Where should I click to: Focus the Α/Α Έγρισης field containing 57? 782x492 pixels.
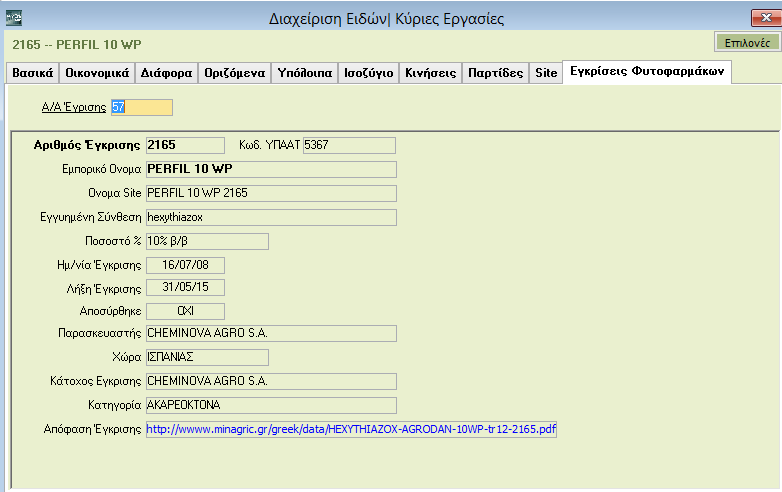point(142,107)
